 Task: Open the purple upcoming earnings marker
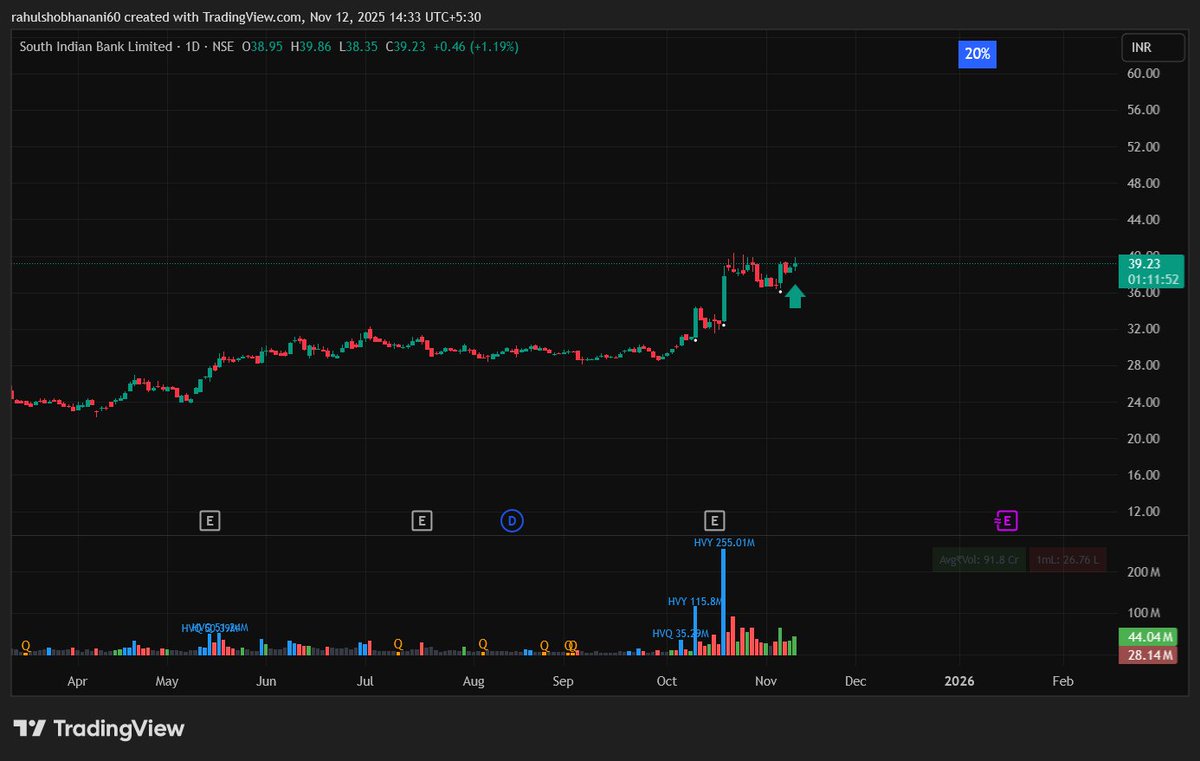point(1006,520)
